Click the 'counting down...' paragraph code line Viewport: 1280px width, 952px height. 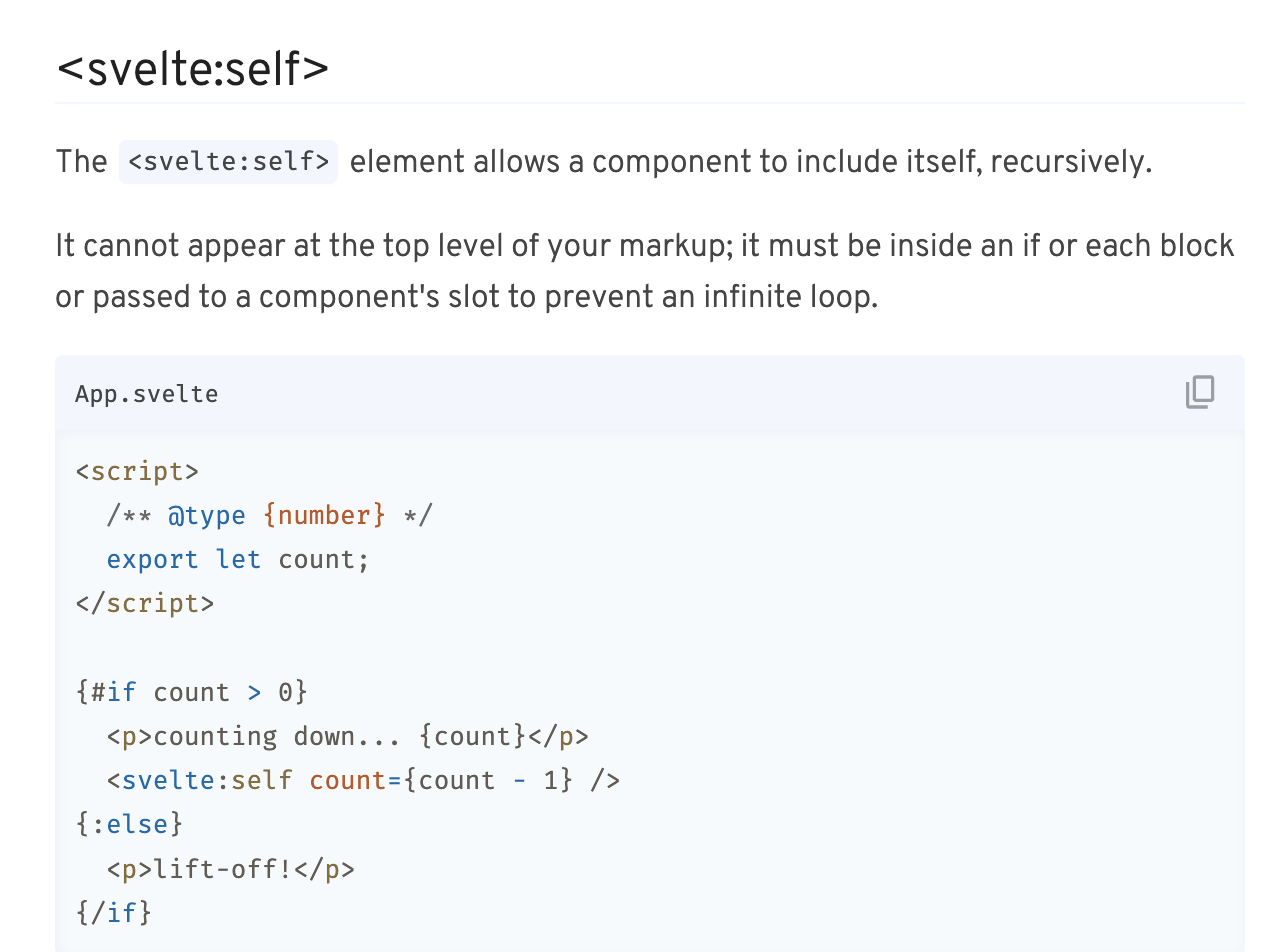pyautogui.click(x=347, y=736)
